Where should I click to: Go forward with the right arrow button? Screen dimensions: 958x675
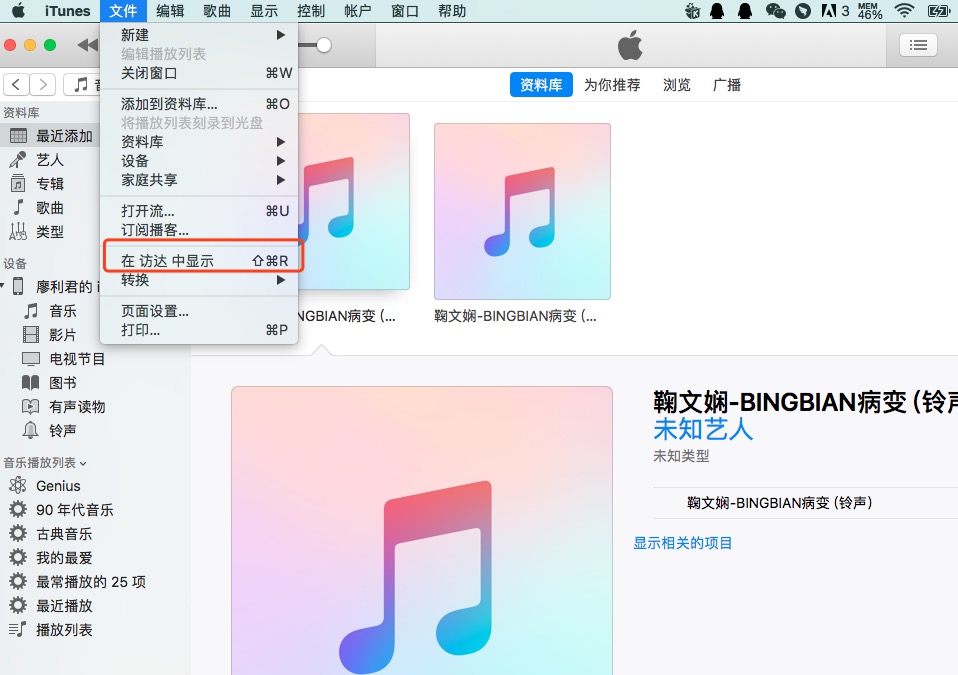43,84
